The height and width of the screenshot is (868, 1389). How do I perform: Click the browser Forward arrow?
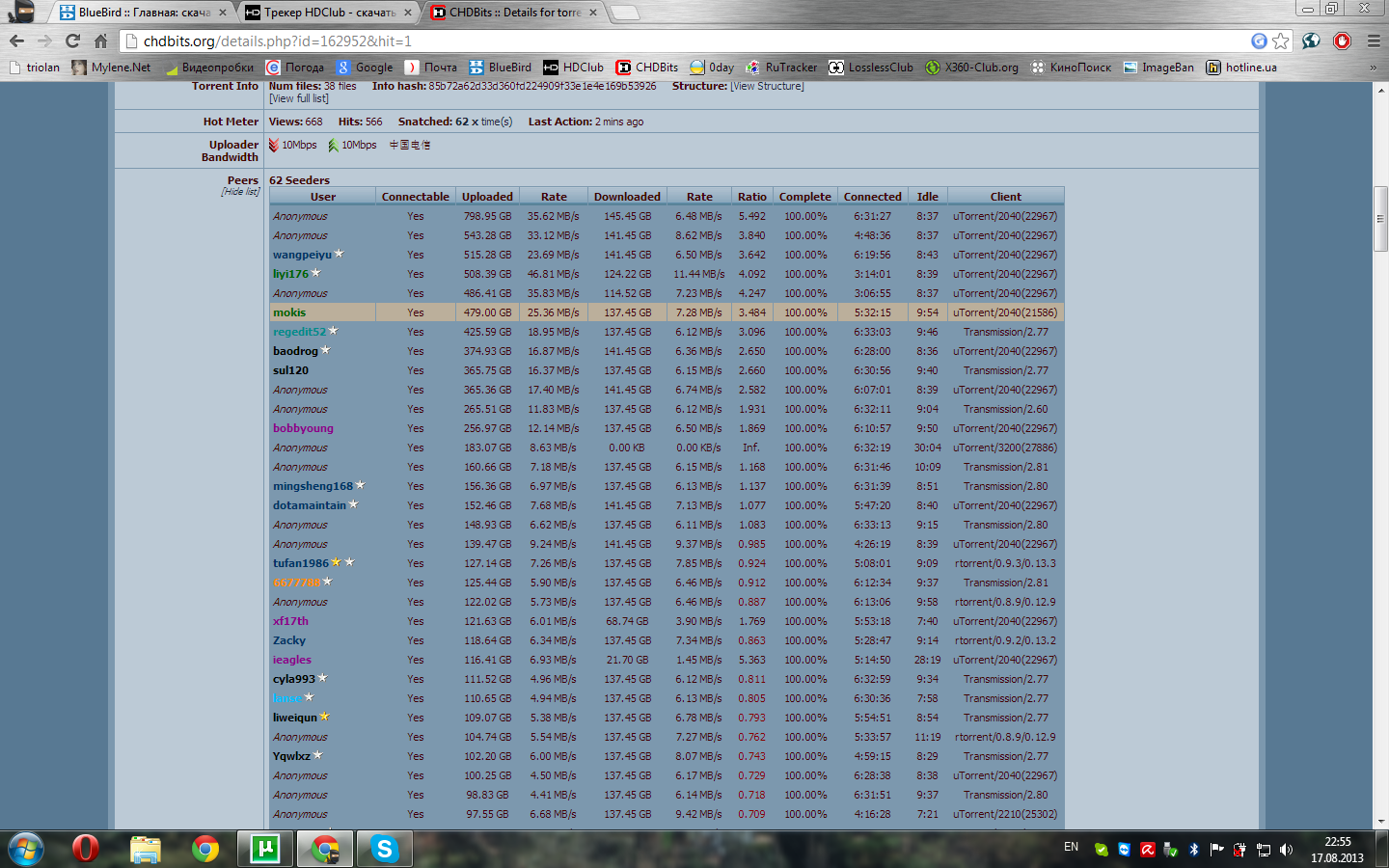(45, 41)
